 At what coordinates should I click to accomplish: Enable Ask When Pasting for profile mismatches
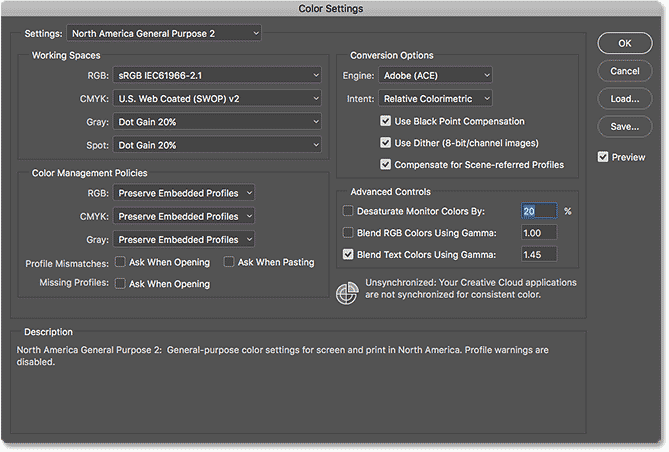(x=229, y=262)
